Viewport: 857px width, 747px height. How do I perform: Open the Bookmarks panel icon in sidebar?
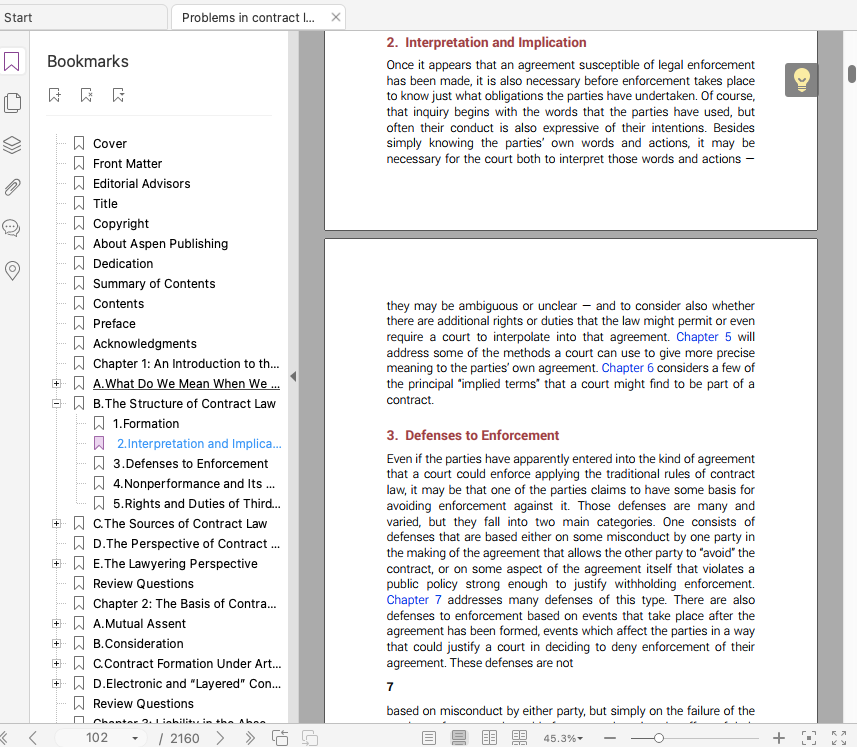12,61
